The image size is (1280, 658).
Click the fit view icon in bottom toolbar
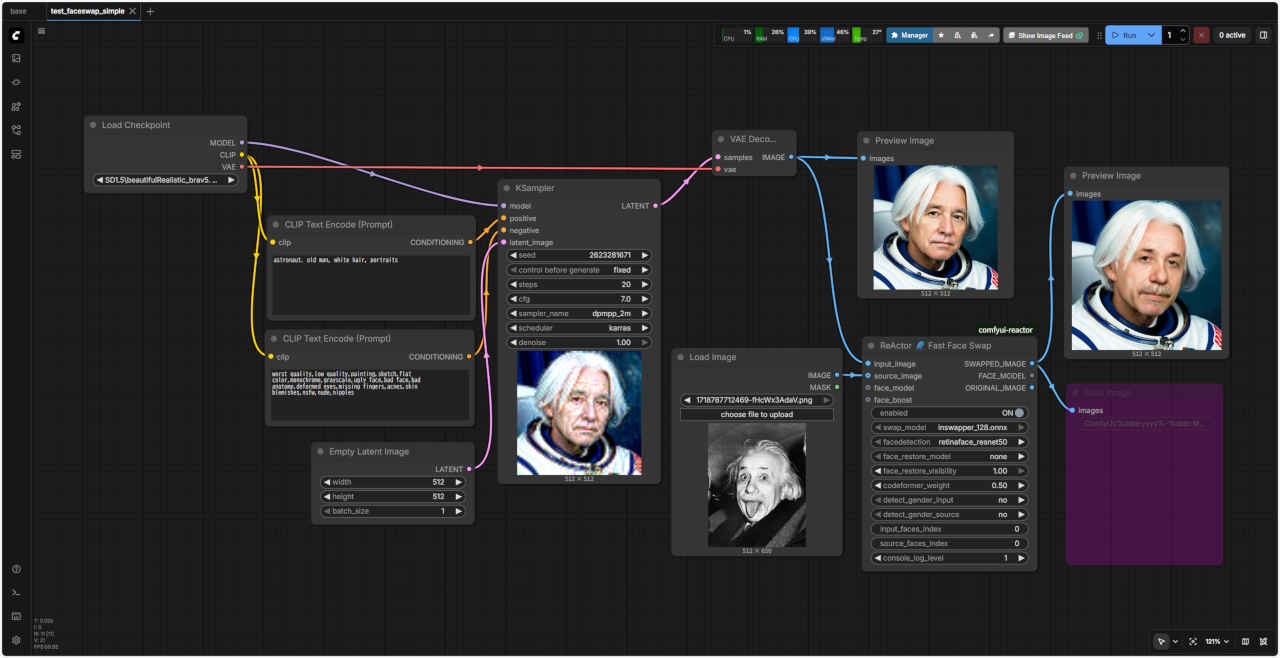coord(1193,641)
